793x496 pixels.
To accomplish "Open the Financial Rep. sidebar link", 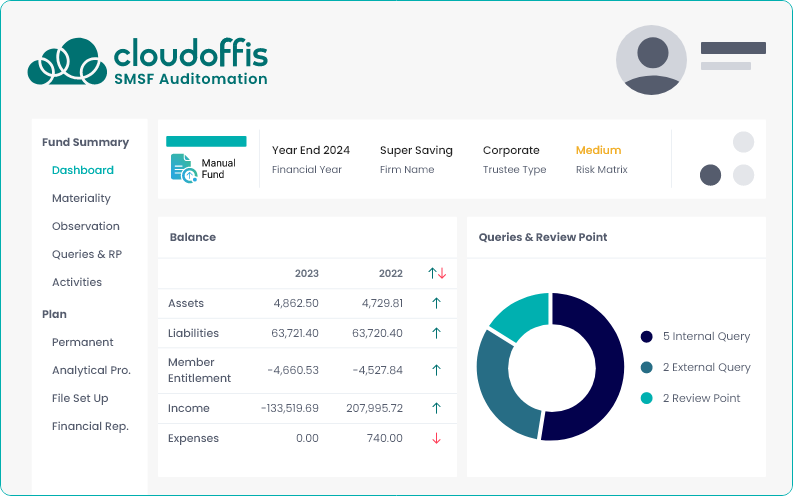I will point(90,426).
